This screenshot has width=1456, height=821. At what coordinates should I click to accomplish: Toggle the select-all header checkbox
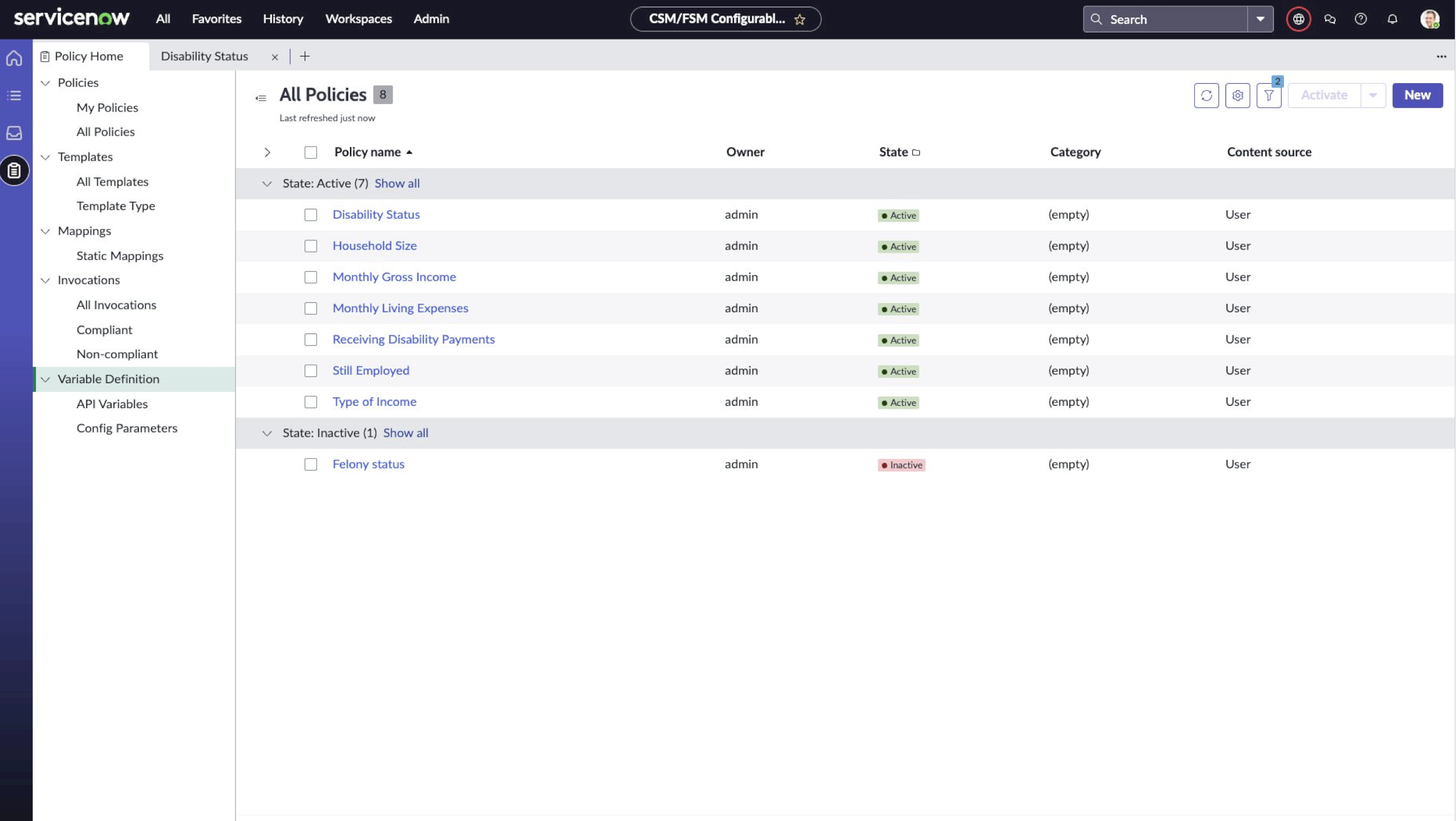pyautogui.click(x=311, y=152)
